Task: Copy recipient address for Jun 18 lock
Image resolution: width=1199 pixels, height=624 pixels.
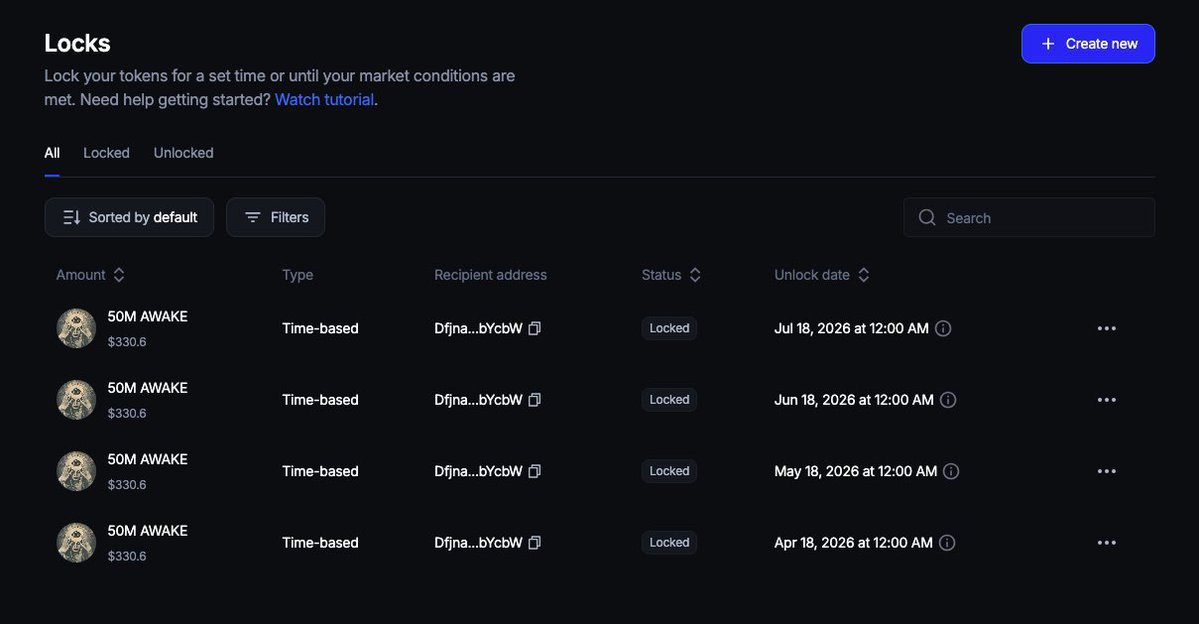Action: click(x=534, y=400)
